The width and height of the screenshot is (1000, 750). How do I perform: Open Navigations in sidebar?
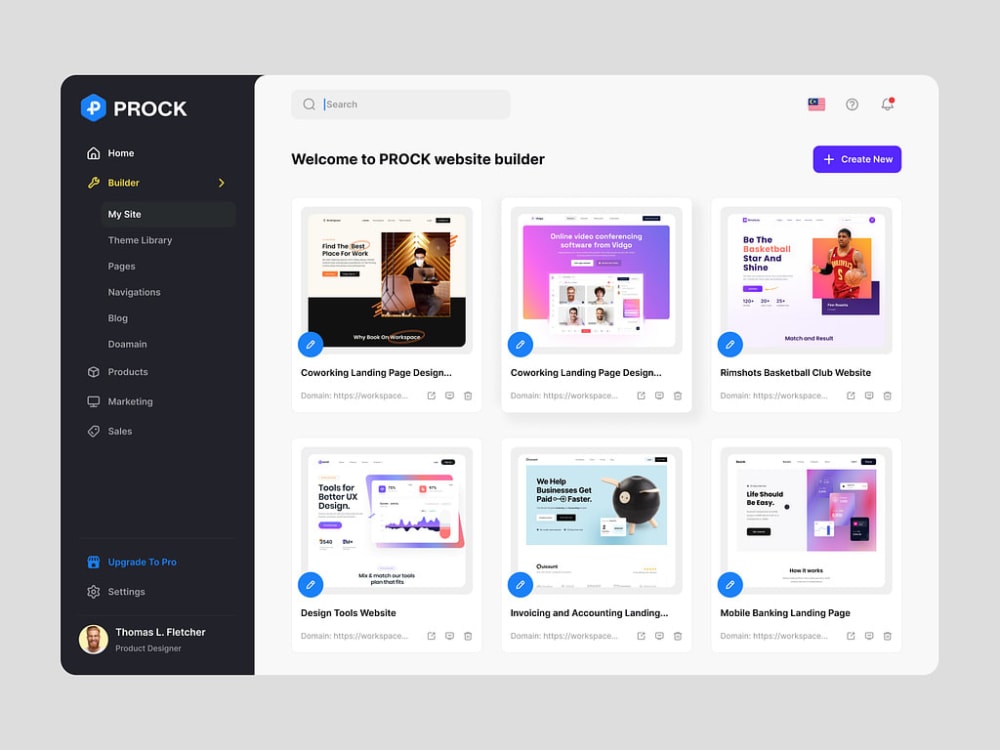pos(134,292)
